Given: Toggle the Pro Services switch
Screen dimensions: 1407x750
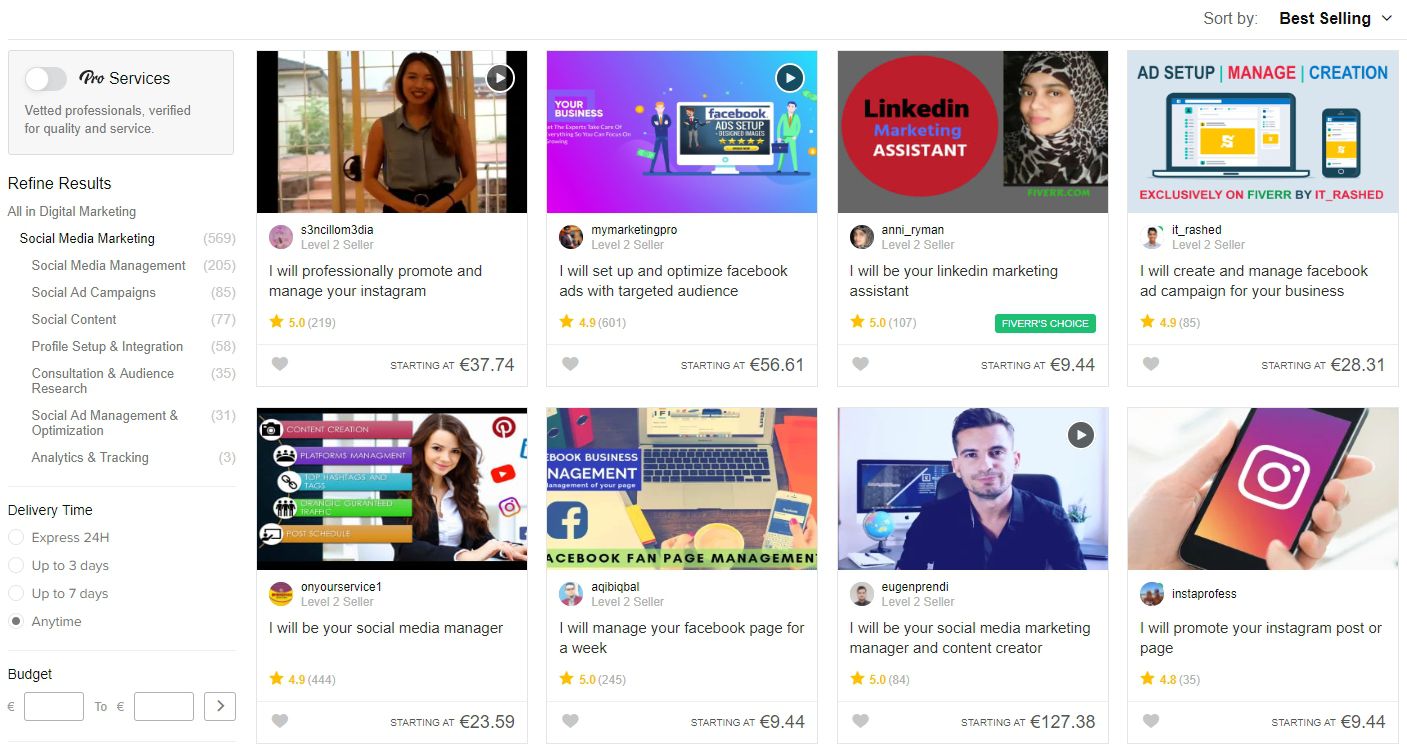Looking at the screenshot, I should [46, 78].
